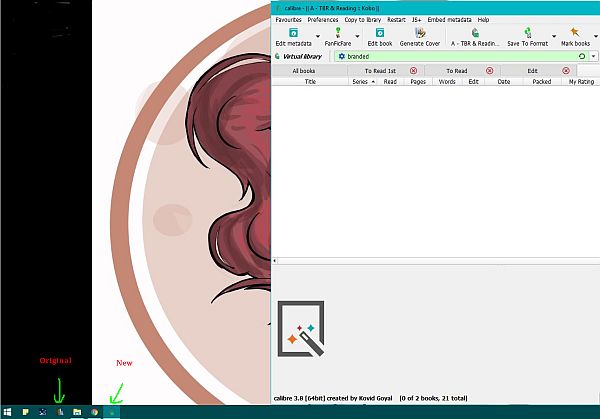The height and width of the screenshot is (419, 600).
Task: Sort by the Words column header
Action: click(447, 82)
